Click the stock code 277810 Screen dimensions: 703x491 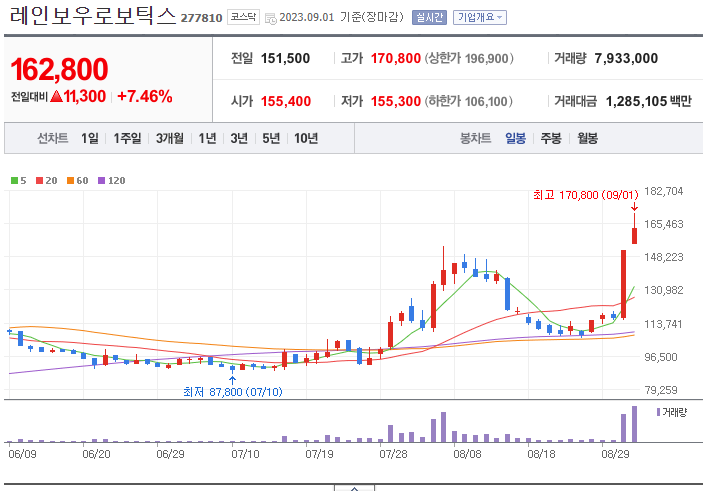coord(201,18)
